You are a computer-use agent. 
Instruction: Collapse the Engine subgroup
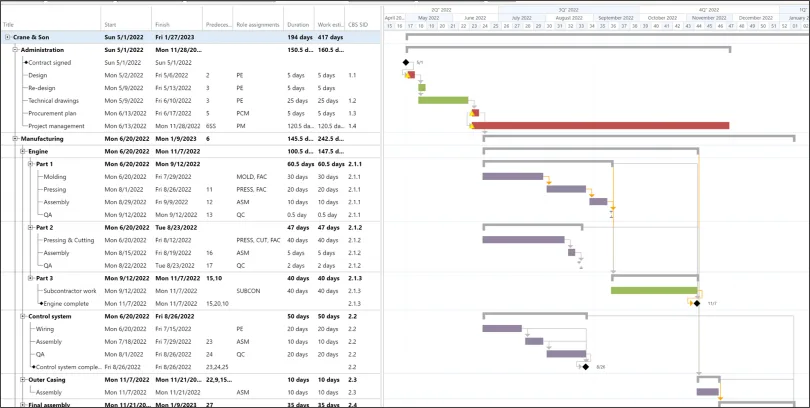[22, 151]
